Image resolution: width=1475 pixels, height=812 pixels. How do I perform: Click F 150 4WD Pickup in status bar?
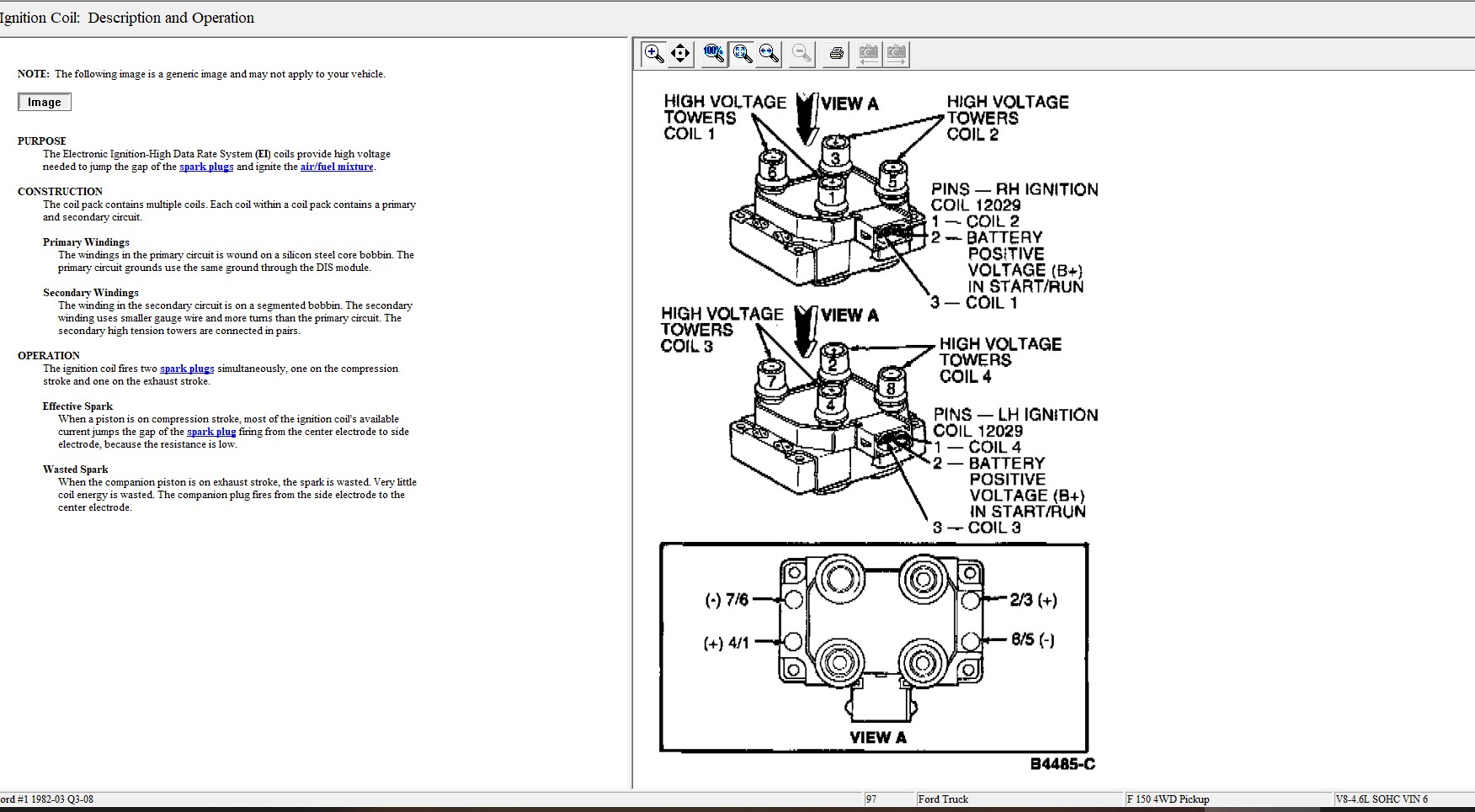point(1168,799)
